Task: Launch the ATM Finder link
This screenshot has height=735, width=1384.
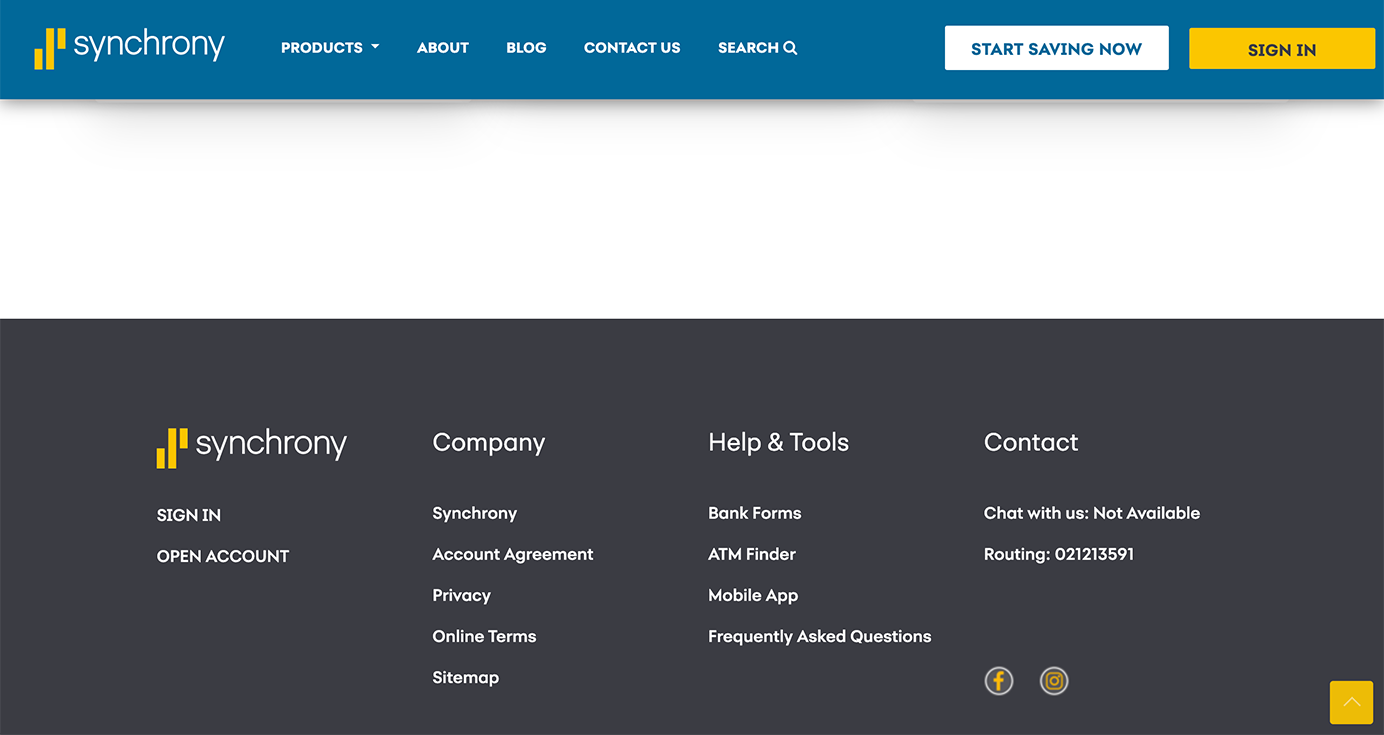Action: 752,554
